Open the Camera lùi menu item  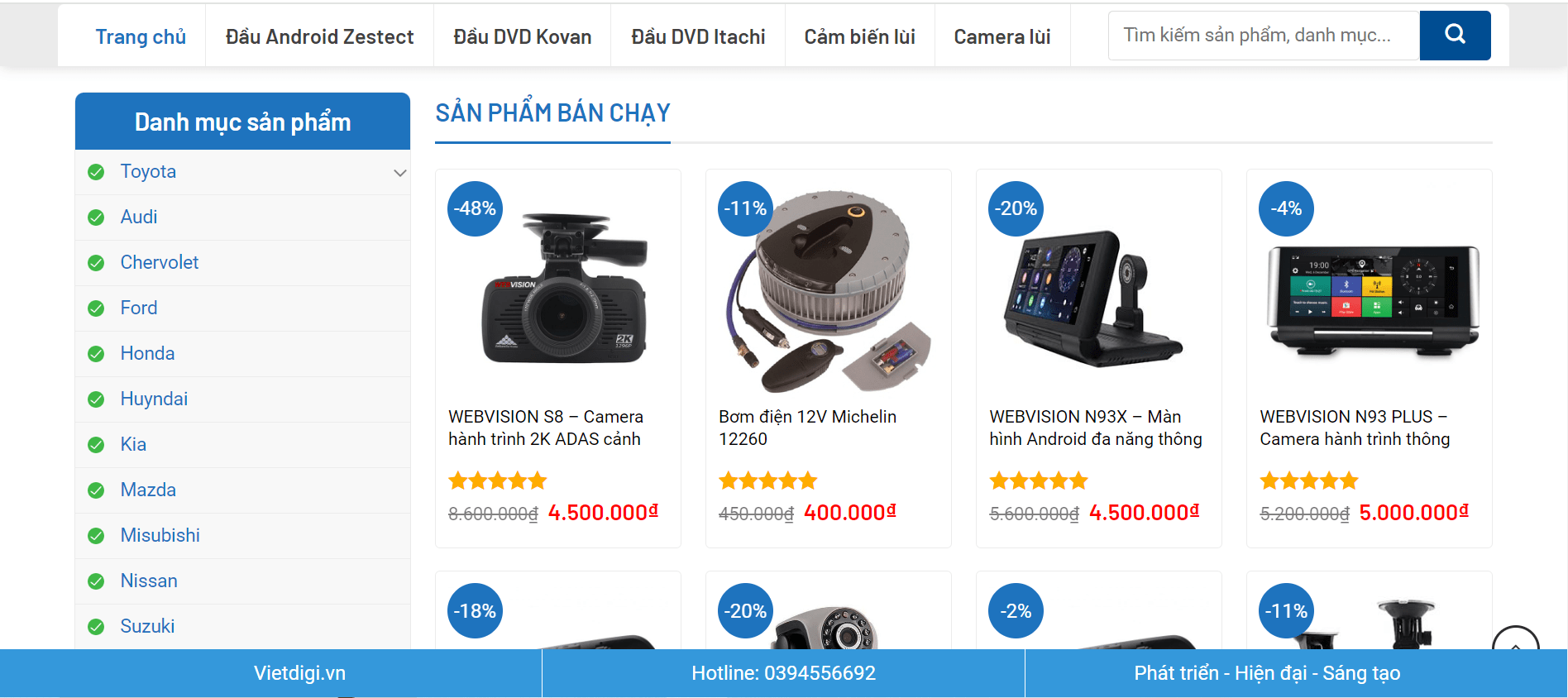[1002, 36]
